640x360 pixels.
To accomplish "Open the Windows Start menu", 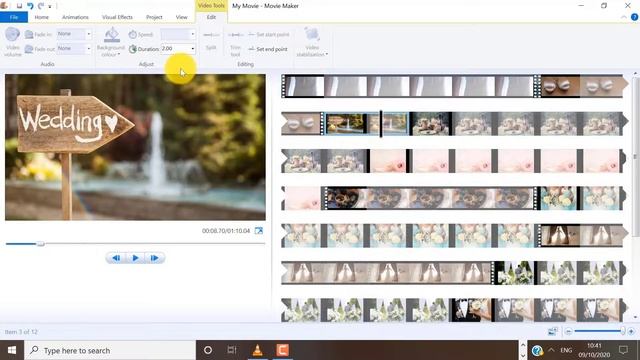I will (12, 350).
